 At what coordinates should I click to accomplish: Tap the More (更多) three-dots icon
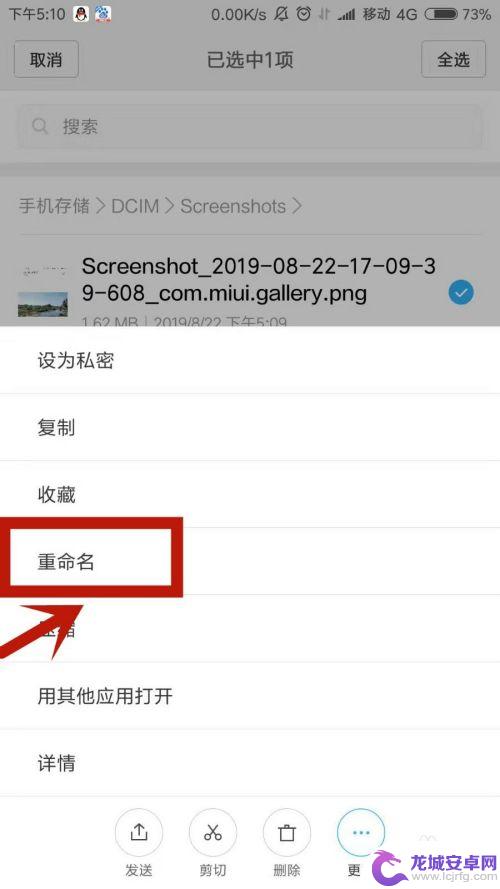pyautogui.click(x=361, y=832)
